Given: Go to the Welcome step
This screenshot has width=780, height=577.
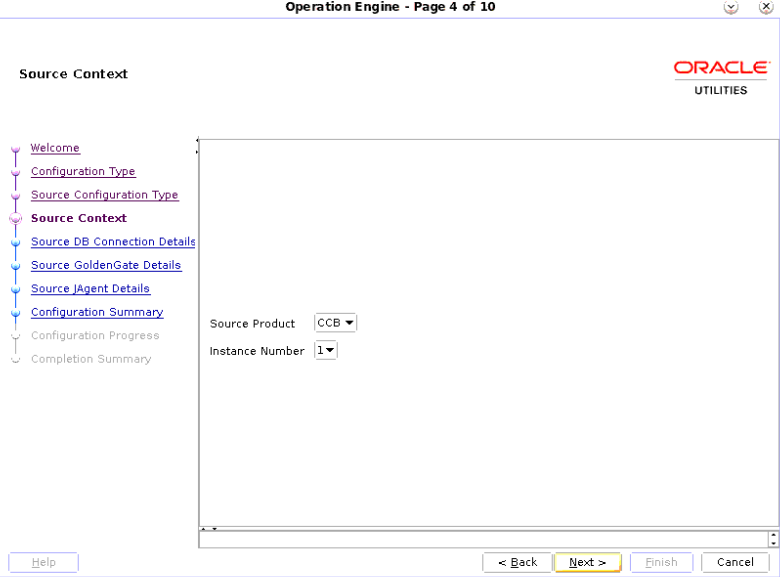Looking at the screenshot, I should 55,148.
